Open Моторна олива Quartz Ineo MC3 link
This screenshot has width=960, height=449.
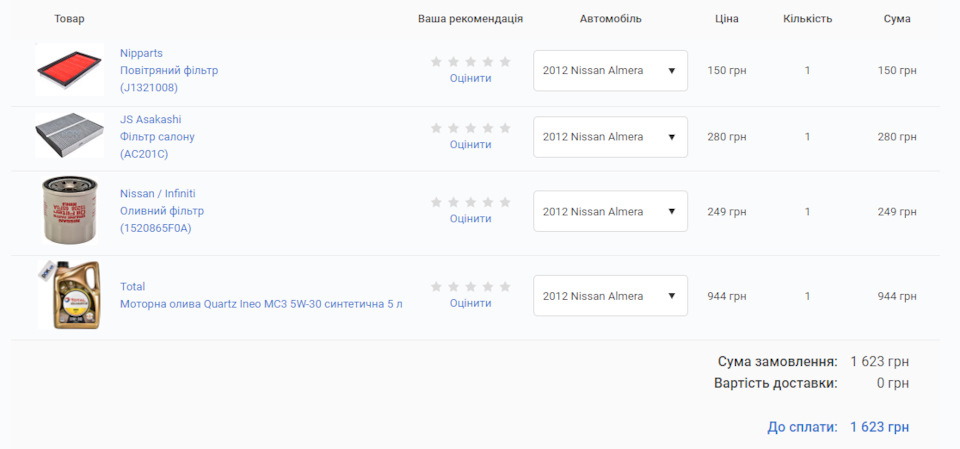click(x=261, y=304)
